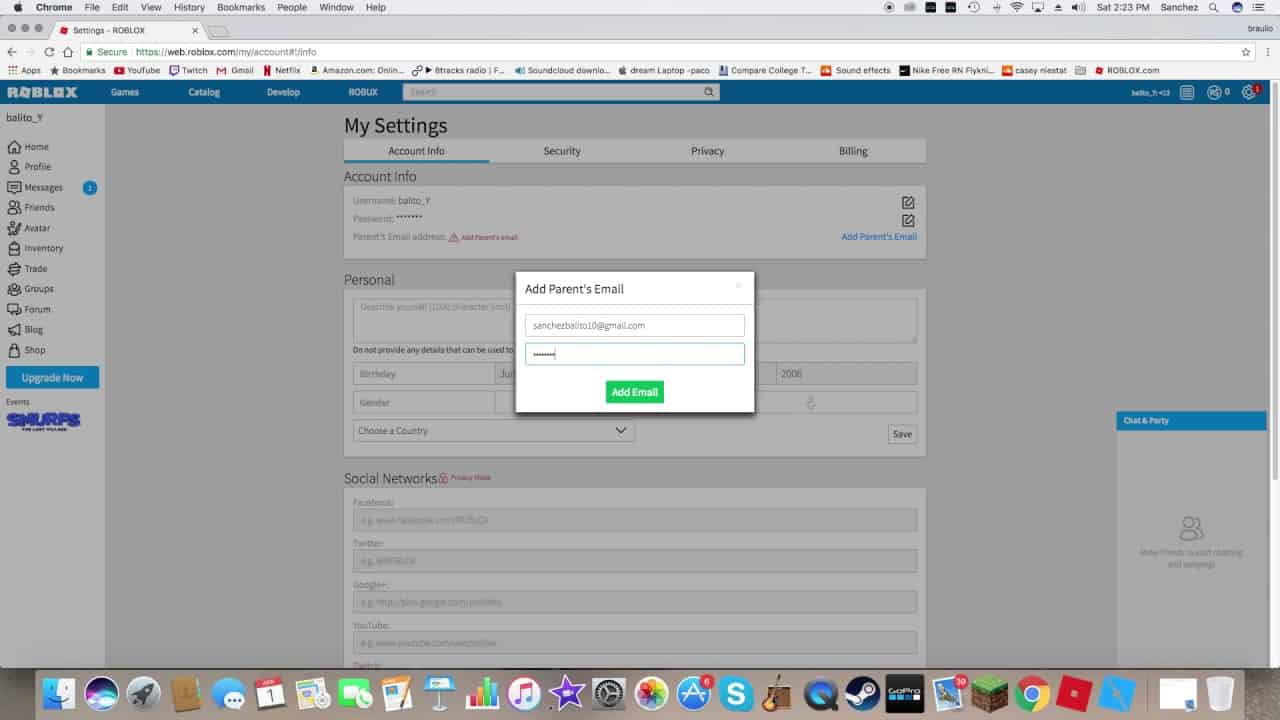
Task: Open Steam from the Dock
Action: 862,693
